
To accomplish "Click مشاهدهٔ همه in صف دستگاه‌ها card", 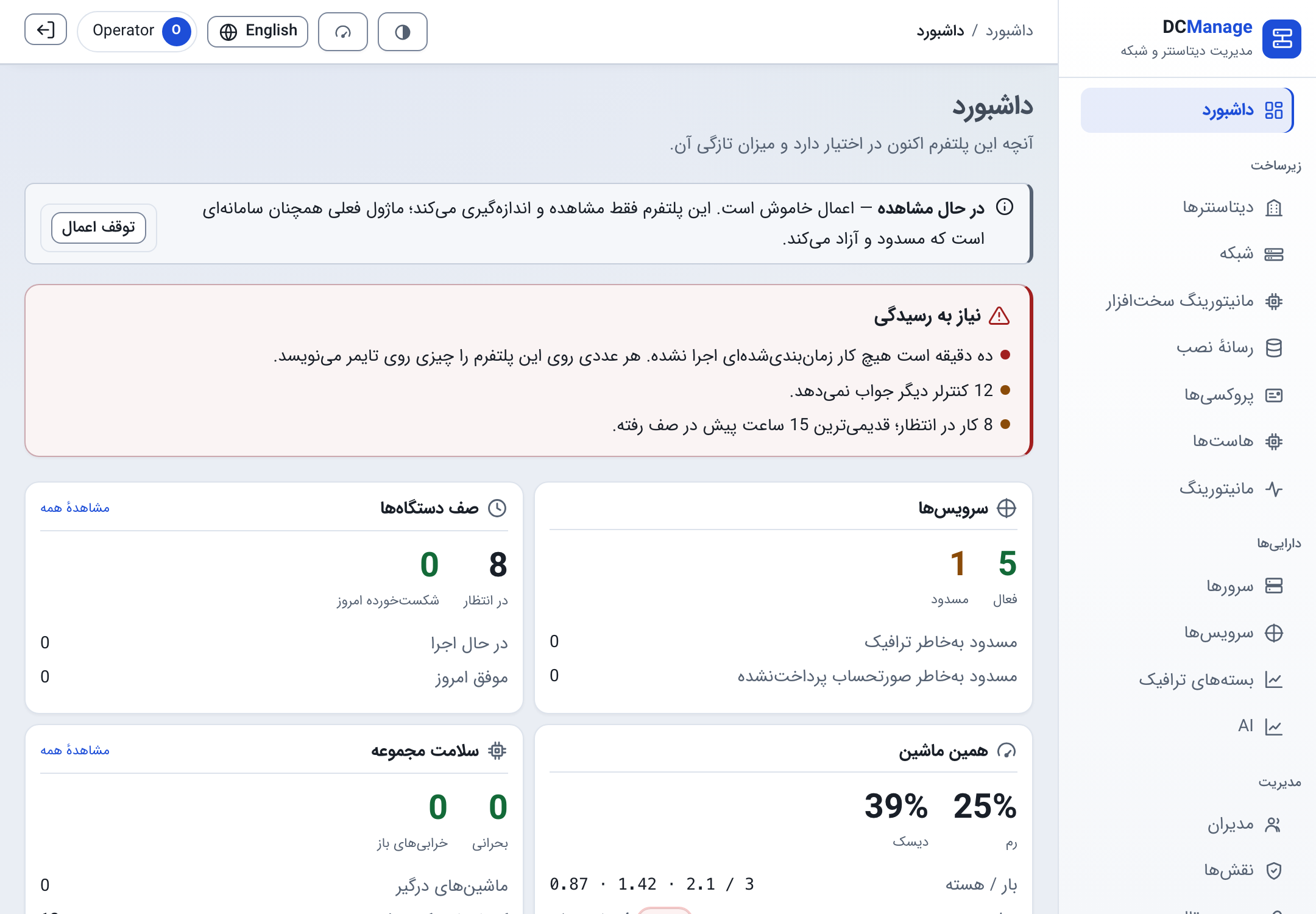I will coord(75,508).
